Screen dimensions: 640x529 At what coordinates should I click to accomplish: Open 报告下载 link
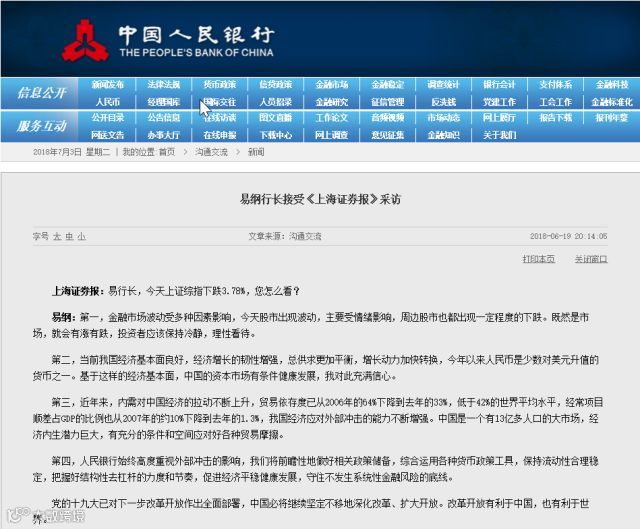pos(556,118)
